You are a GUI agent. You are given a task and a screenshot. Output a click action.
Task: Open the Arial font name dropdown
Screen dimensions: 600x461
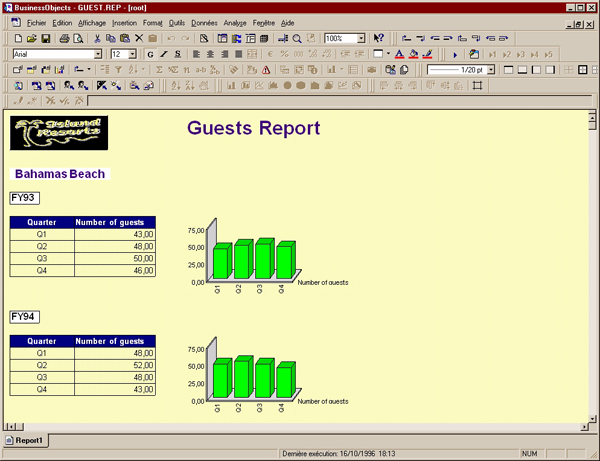[x=98, y=54]
